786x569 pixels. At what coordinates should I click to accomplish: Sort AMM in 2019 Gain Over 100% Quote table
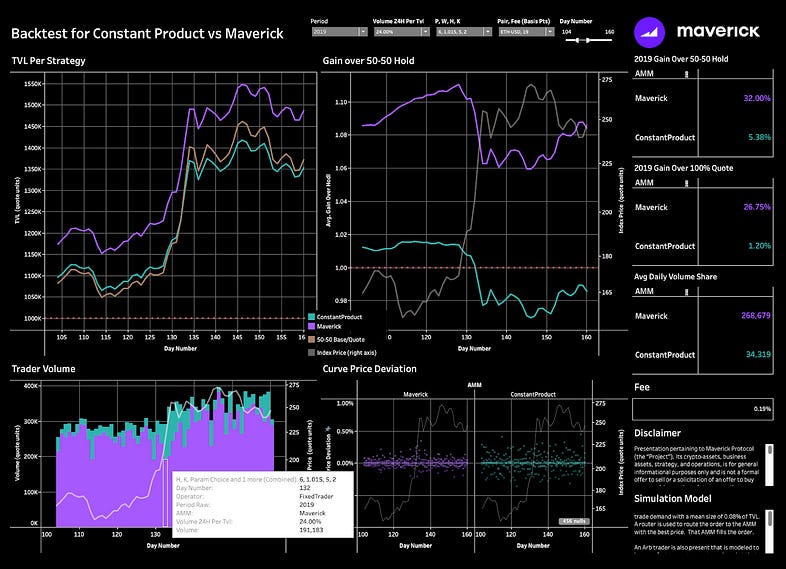(686, 183)
